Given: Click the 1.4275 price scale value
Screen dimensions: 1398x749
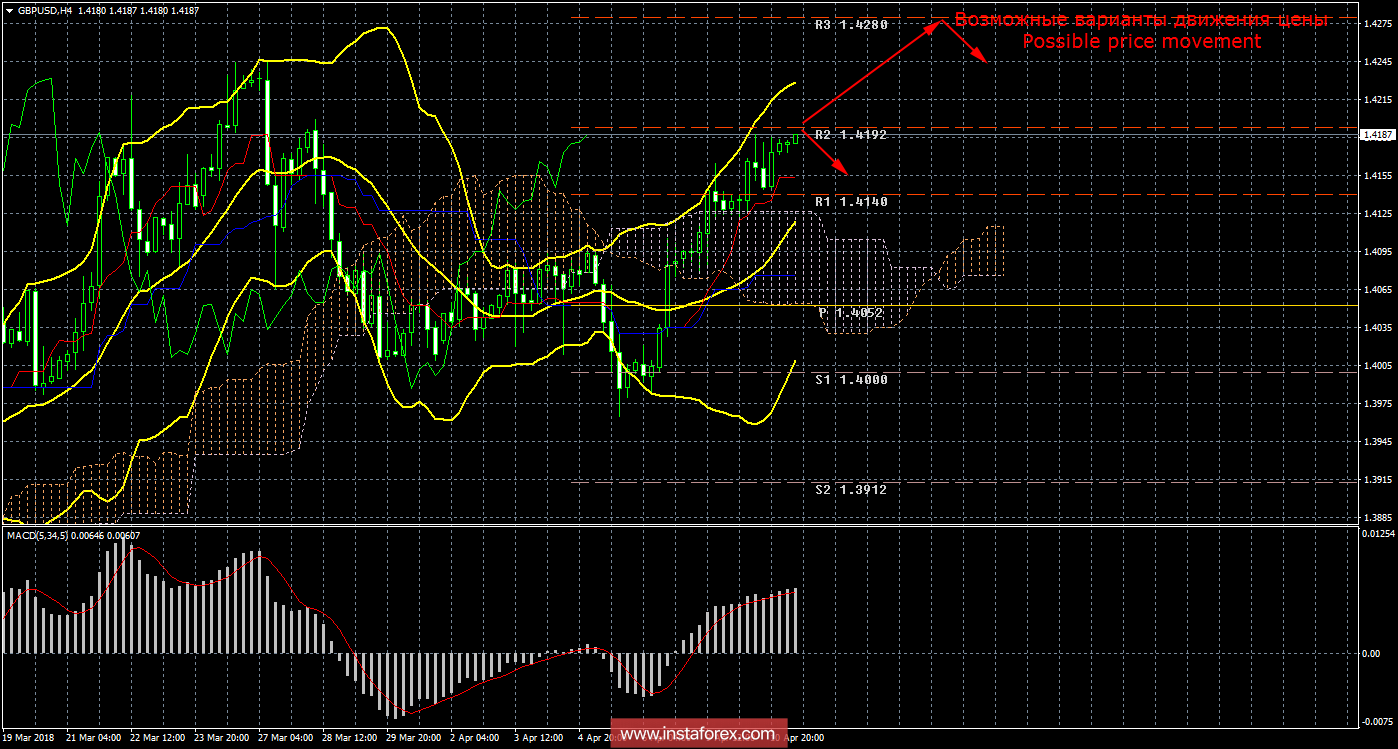Looking at the screenshot, I should coord(1377,24).
